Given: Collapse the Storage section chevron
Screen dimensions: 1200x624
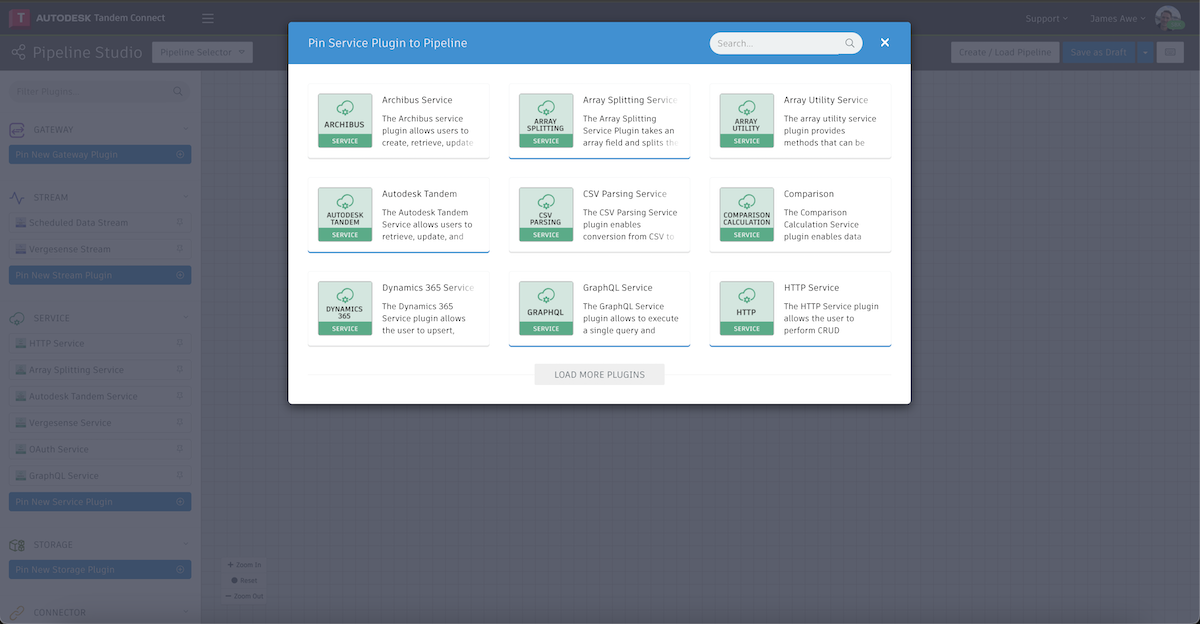Looking at the screenshot, I should point(186,545).
